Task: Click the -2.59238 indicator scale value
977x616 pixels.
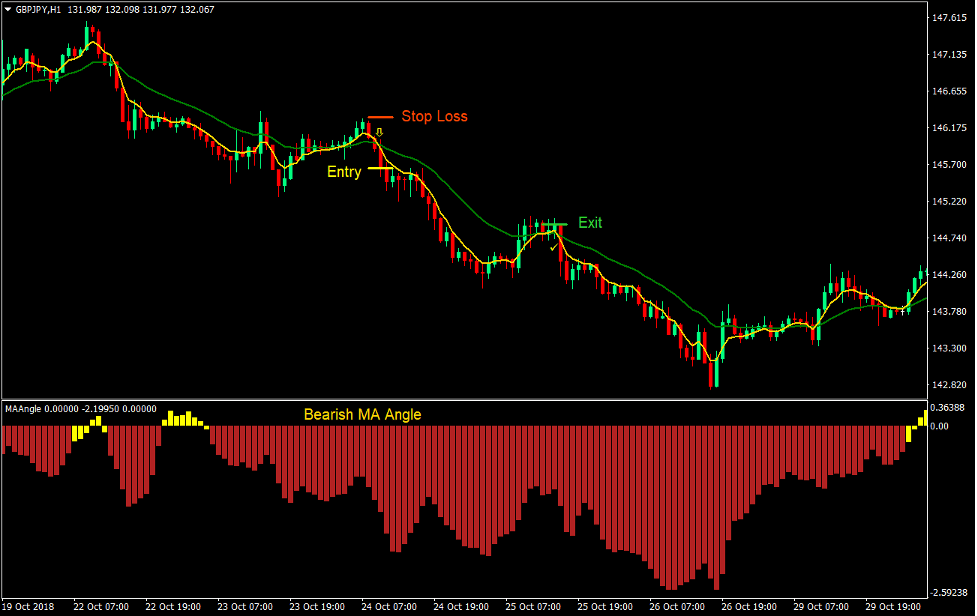Action: 948,591
